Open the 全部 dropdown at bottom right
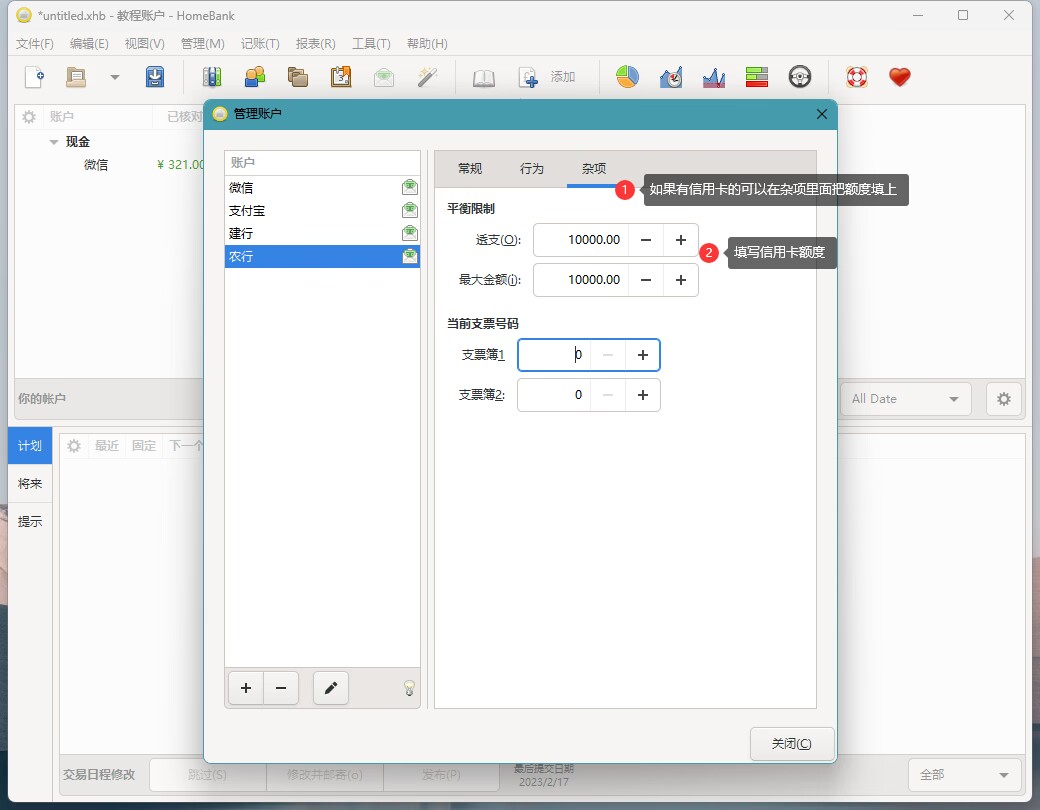 pos(964,775)
